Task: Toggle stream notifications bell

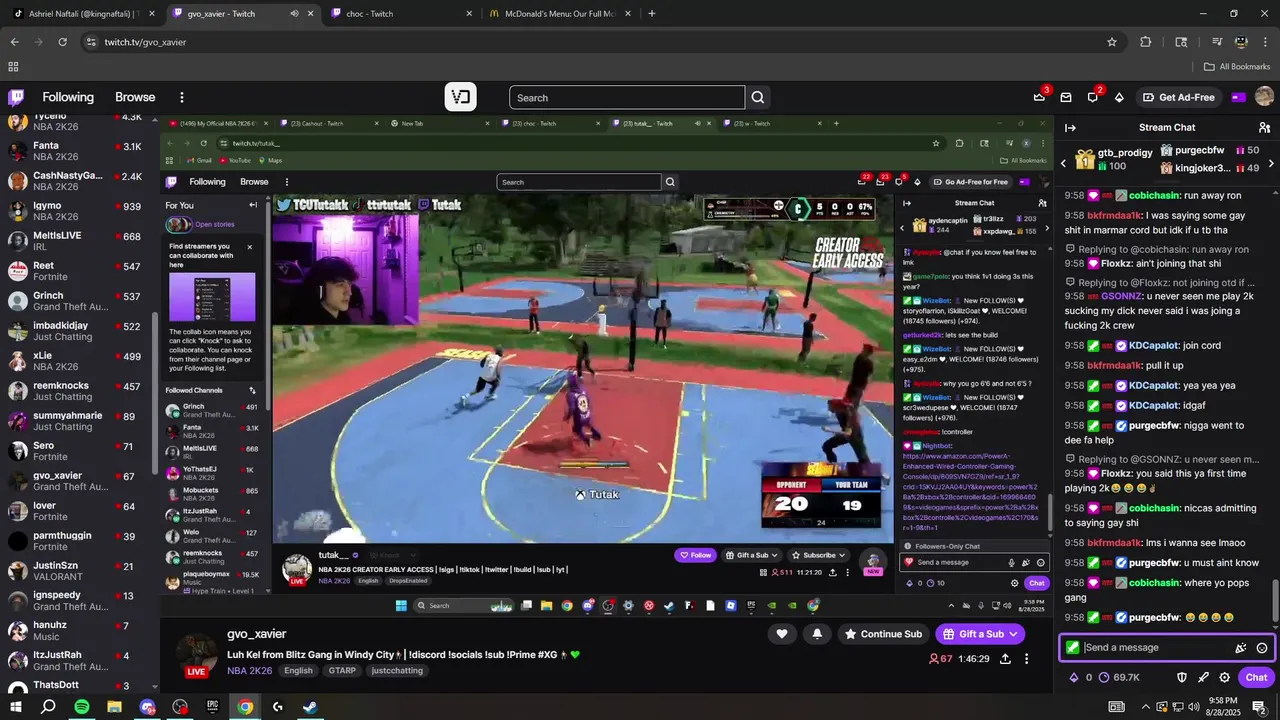Action: (817, 634)
